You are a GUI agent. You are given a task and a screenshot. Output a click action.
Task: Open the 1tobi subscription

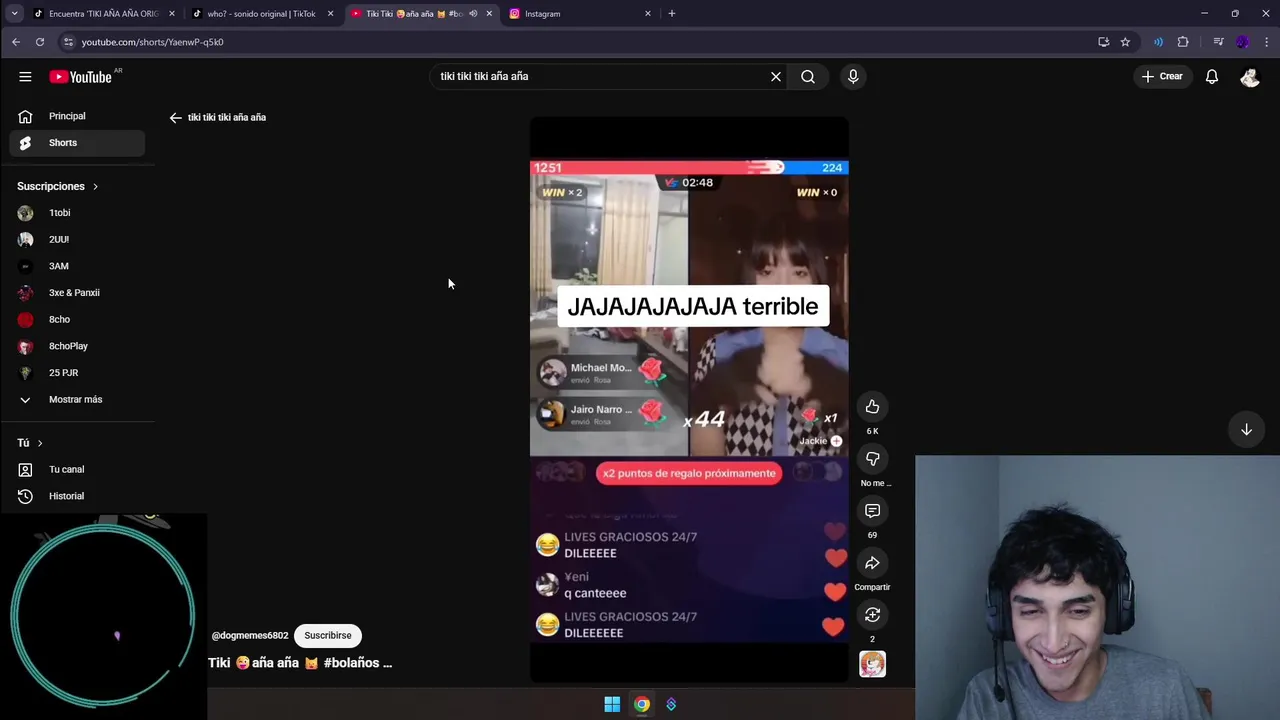click(x=77, y=213)
